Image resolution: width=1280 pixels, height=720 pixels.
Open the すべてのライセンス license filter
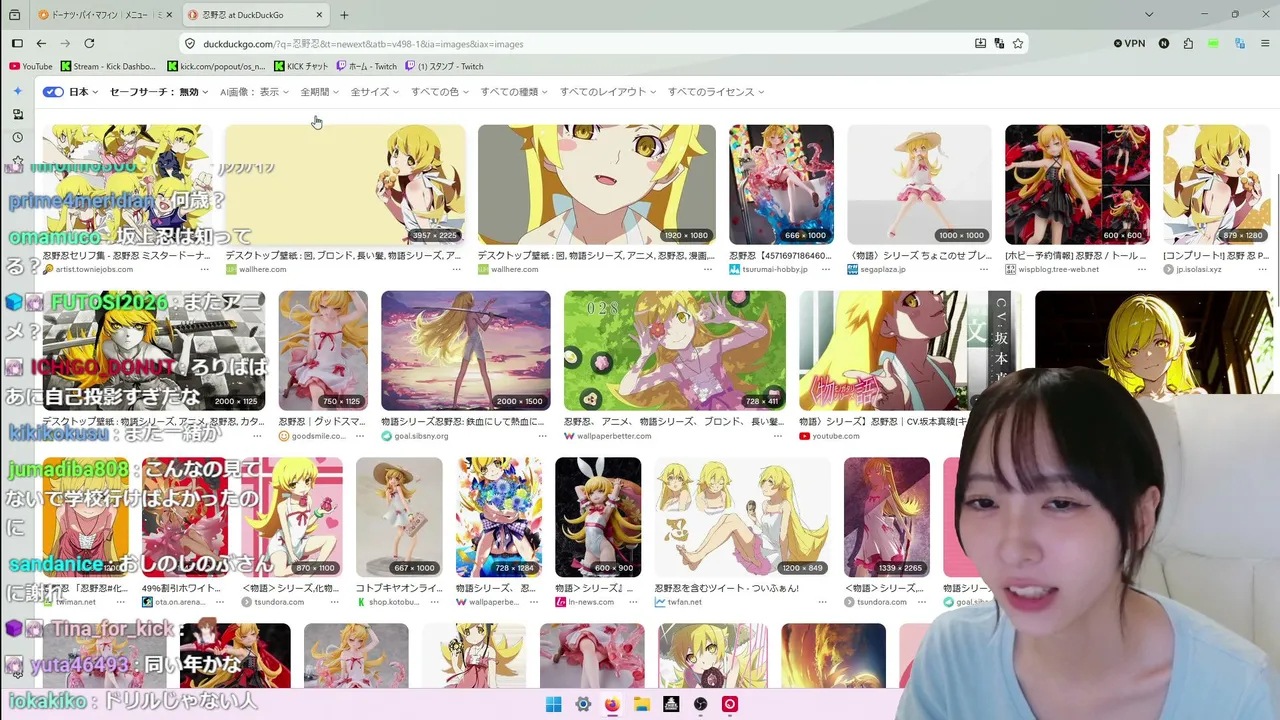716,92
